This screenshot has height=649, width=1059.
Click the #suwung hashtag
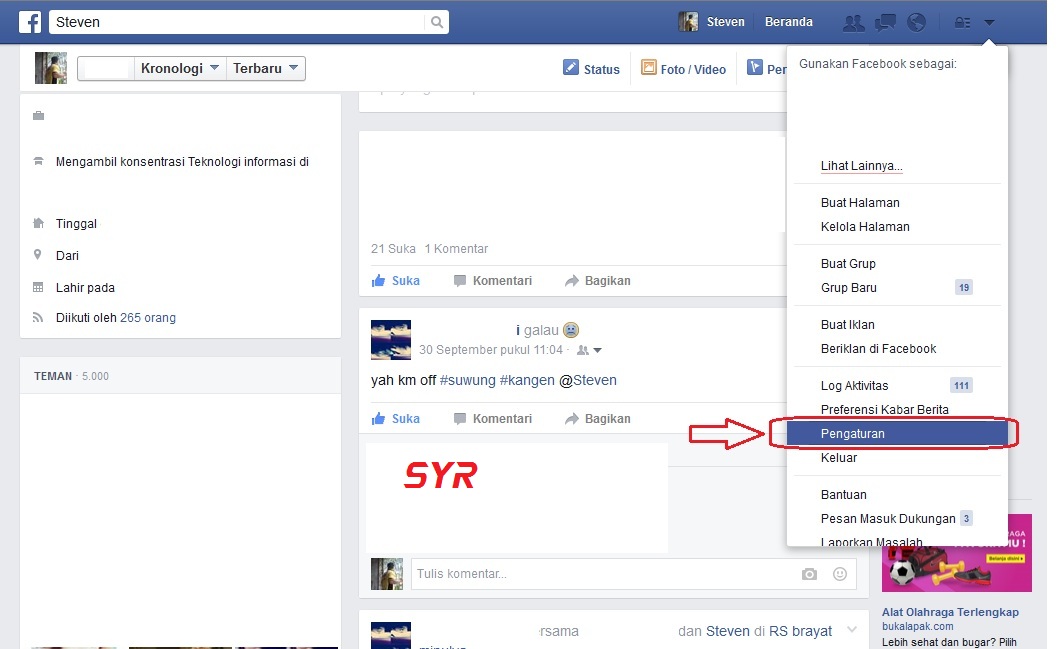tap(467, 380)
